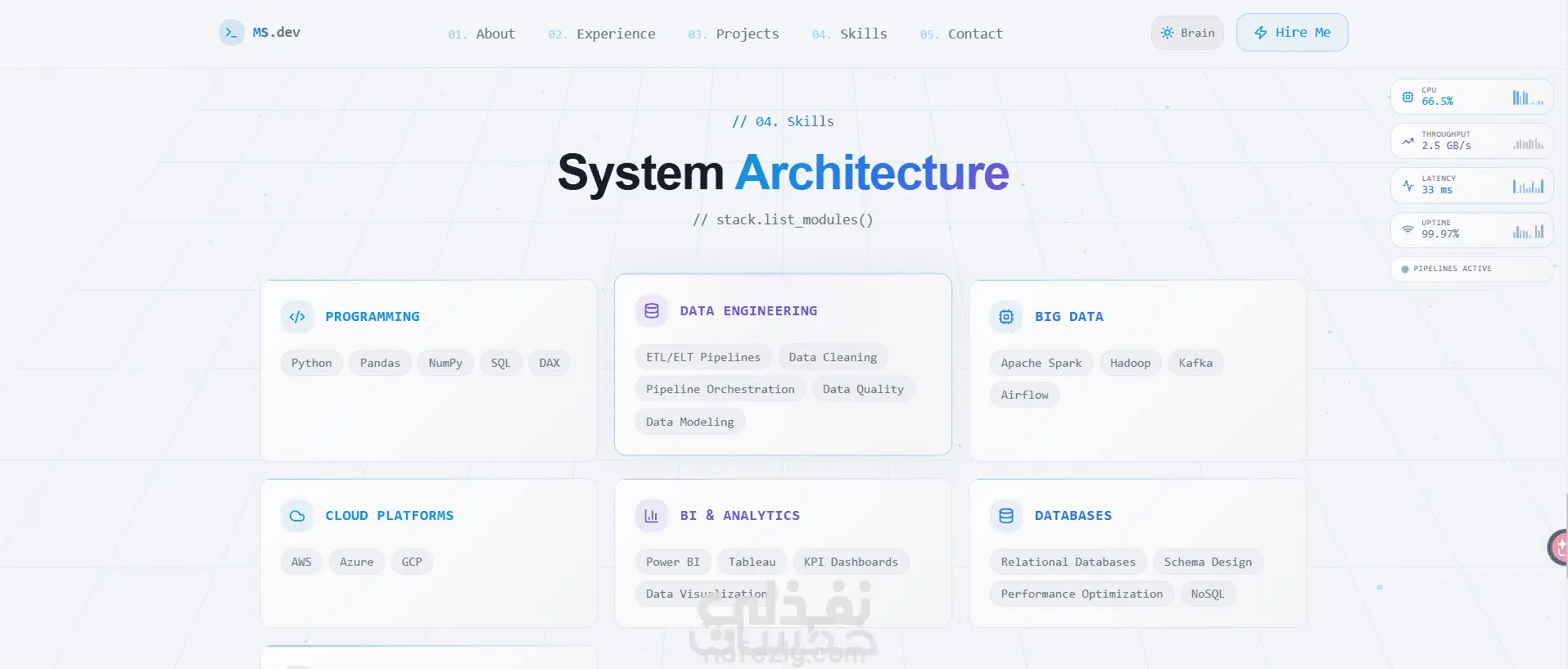Select the Hadoop chip
1568x669 pixels.
click(1130, 363)
